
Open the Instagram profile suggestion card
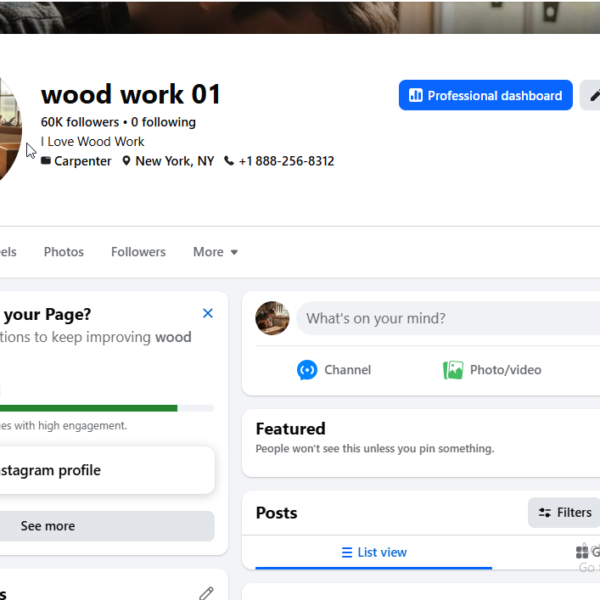point(107,470)
